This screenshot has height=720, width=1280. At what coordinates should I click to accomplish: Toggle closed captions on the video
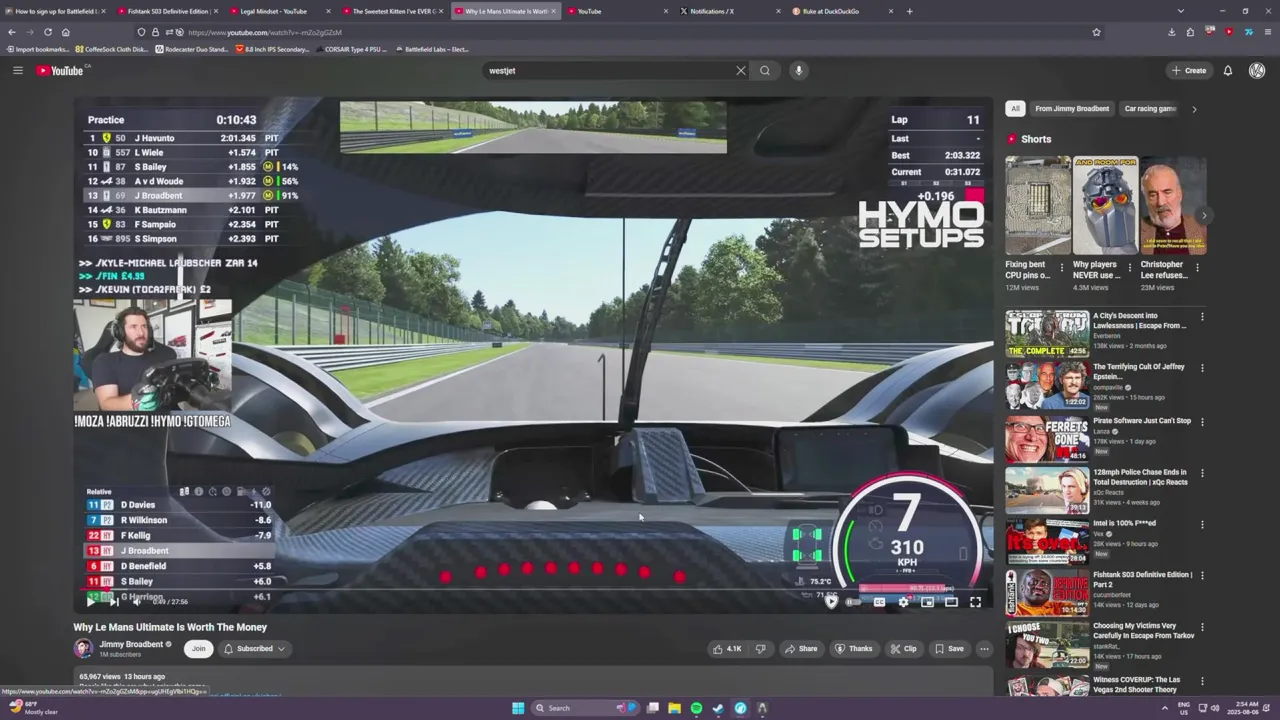(879, 602)
